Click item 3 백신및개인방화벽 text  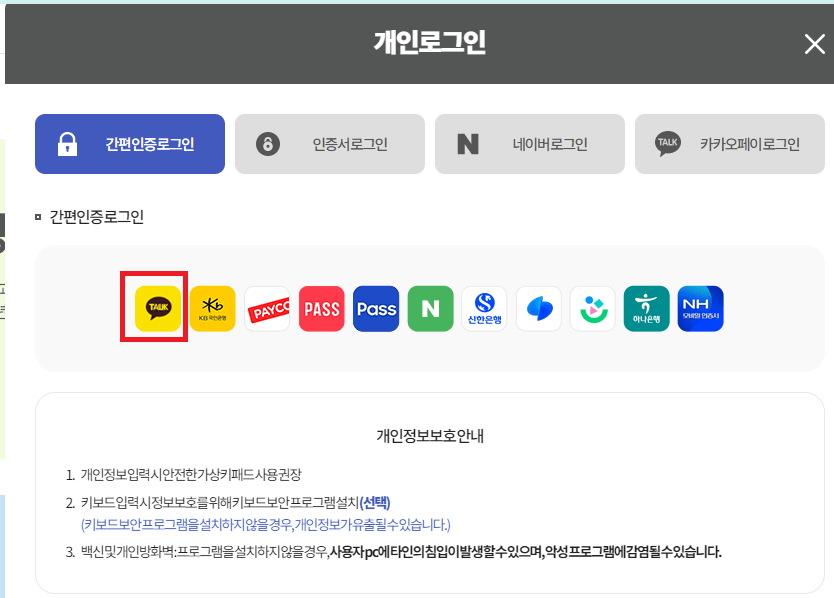[401, 552]
